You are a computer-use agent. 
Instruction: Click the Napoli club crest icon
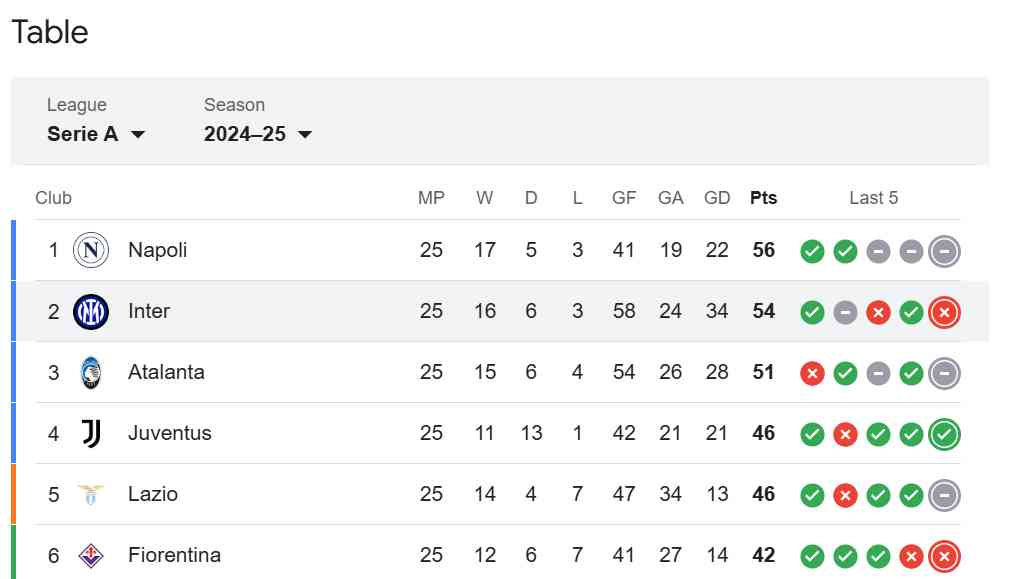pyautogui.click(x=91, y=250)
